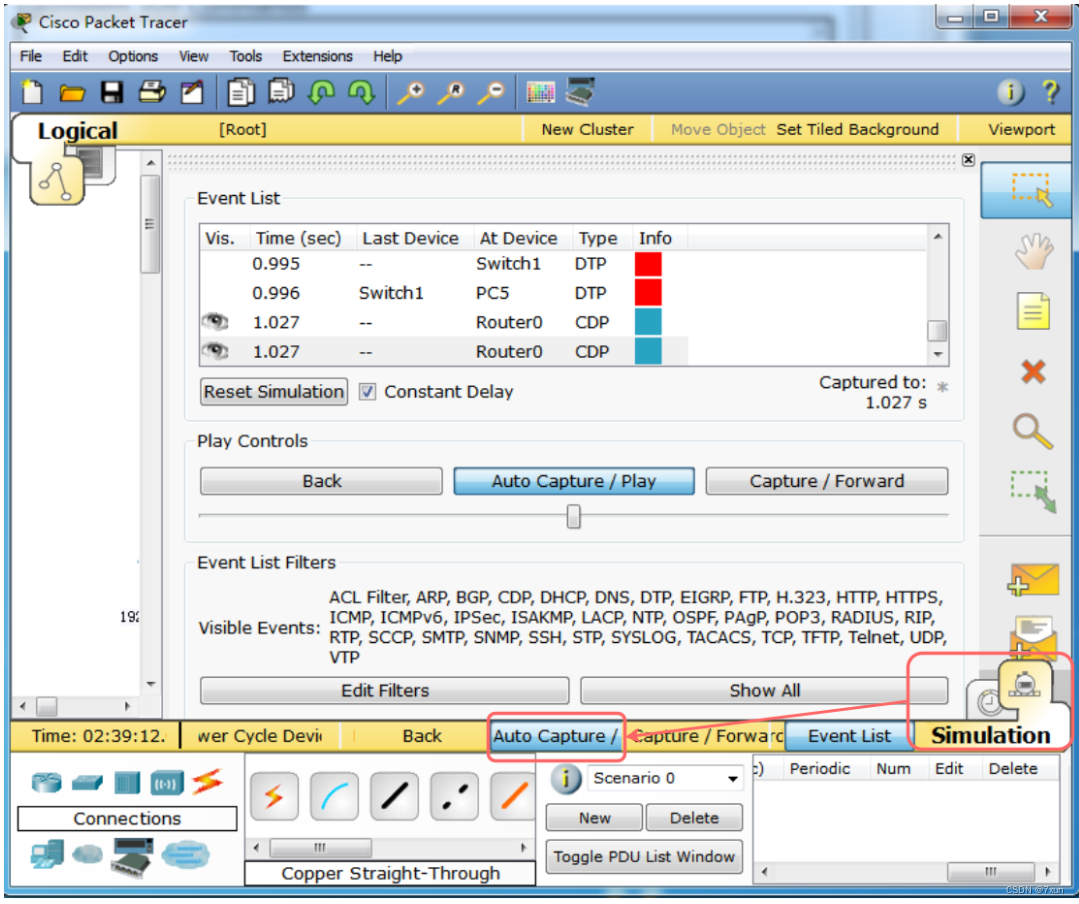Click Auto Capture / Play button
The image size is (1079, 904).
[x=574, y=481]
